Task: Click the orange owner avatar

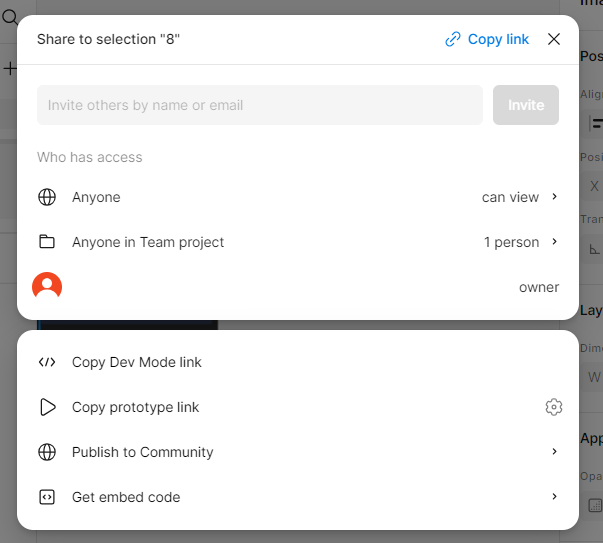Action: [47, 286]
